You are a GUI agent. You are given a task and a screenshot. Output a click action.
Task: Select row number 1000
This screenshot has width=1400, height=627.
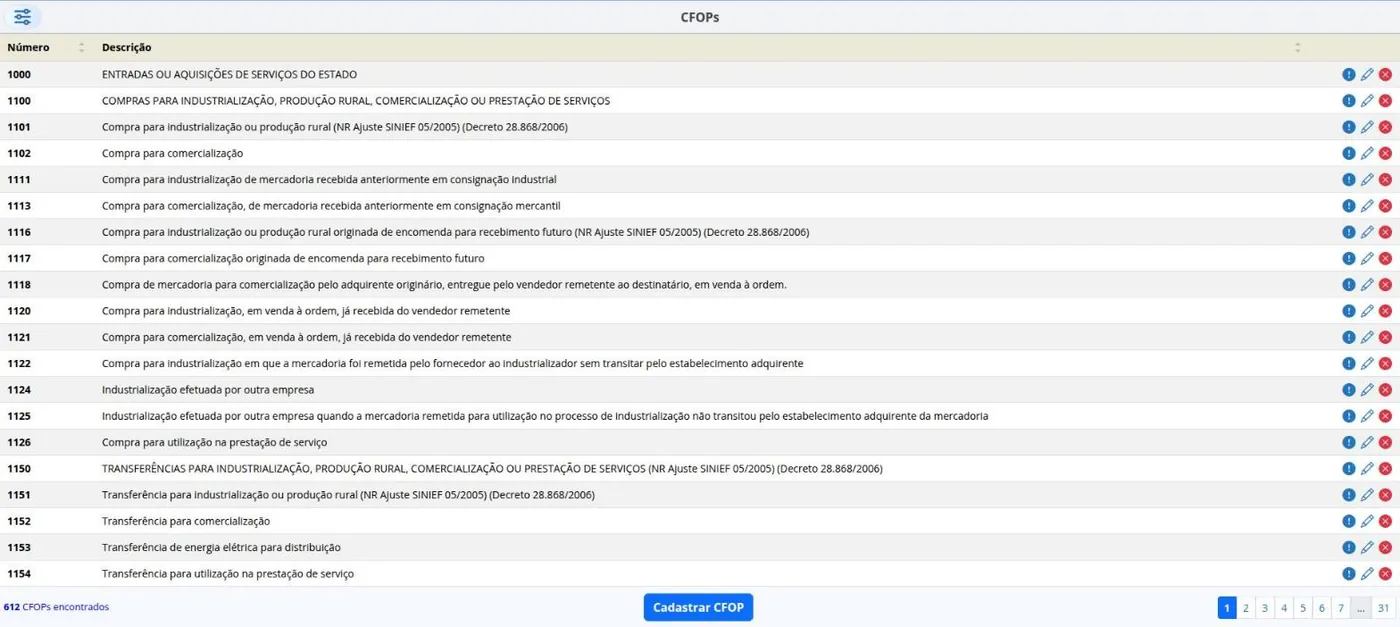[19, 75]
